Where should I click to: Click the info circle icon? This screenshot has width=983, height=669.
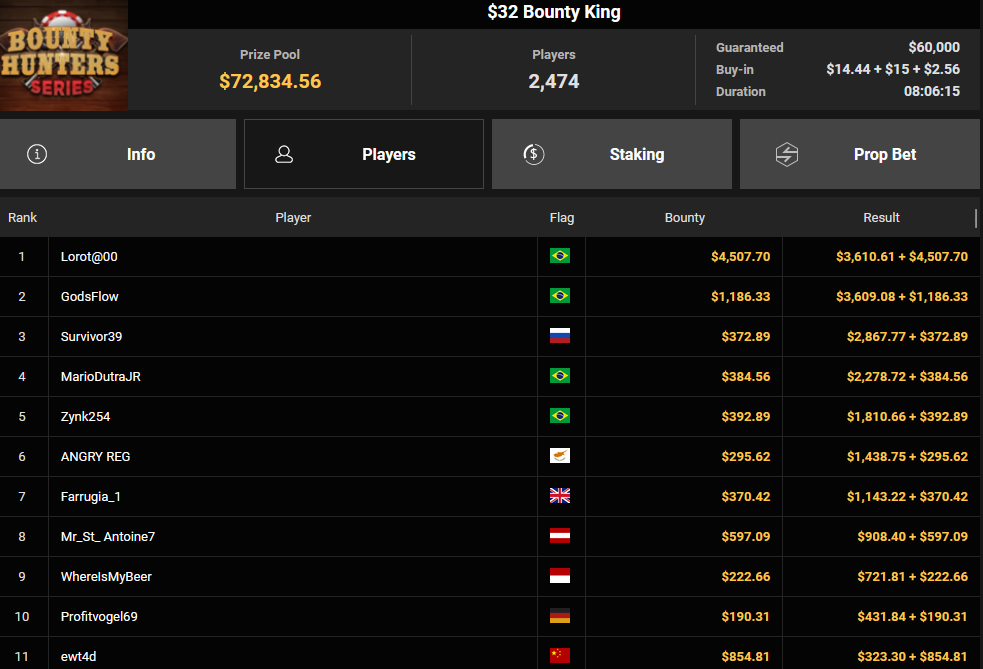click(x=37, y=154)
